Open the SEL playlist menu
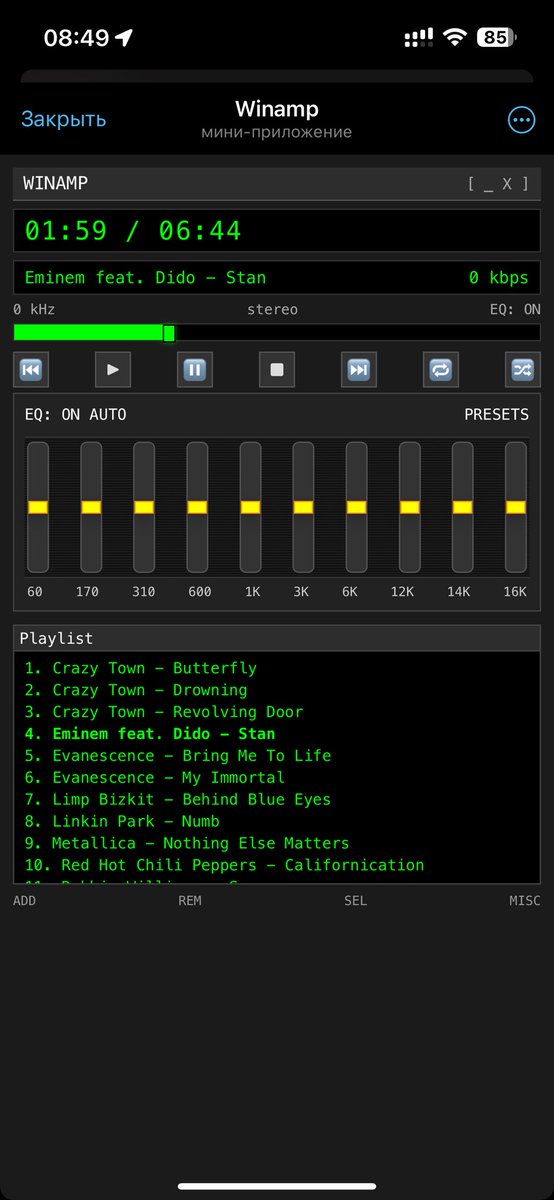Viewport: 554px width, 1200px height. click(355, 901)
